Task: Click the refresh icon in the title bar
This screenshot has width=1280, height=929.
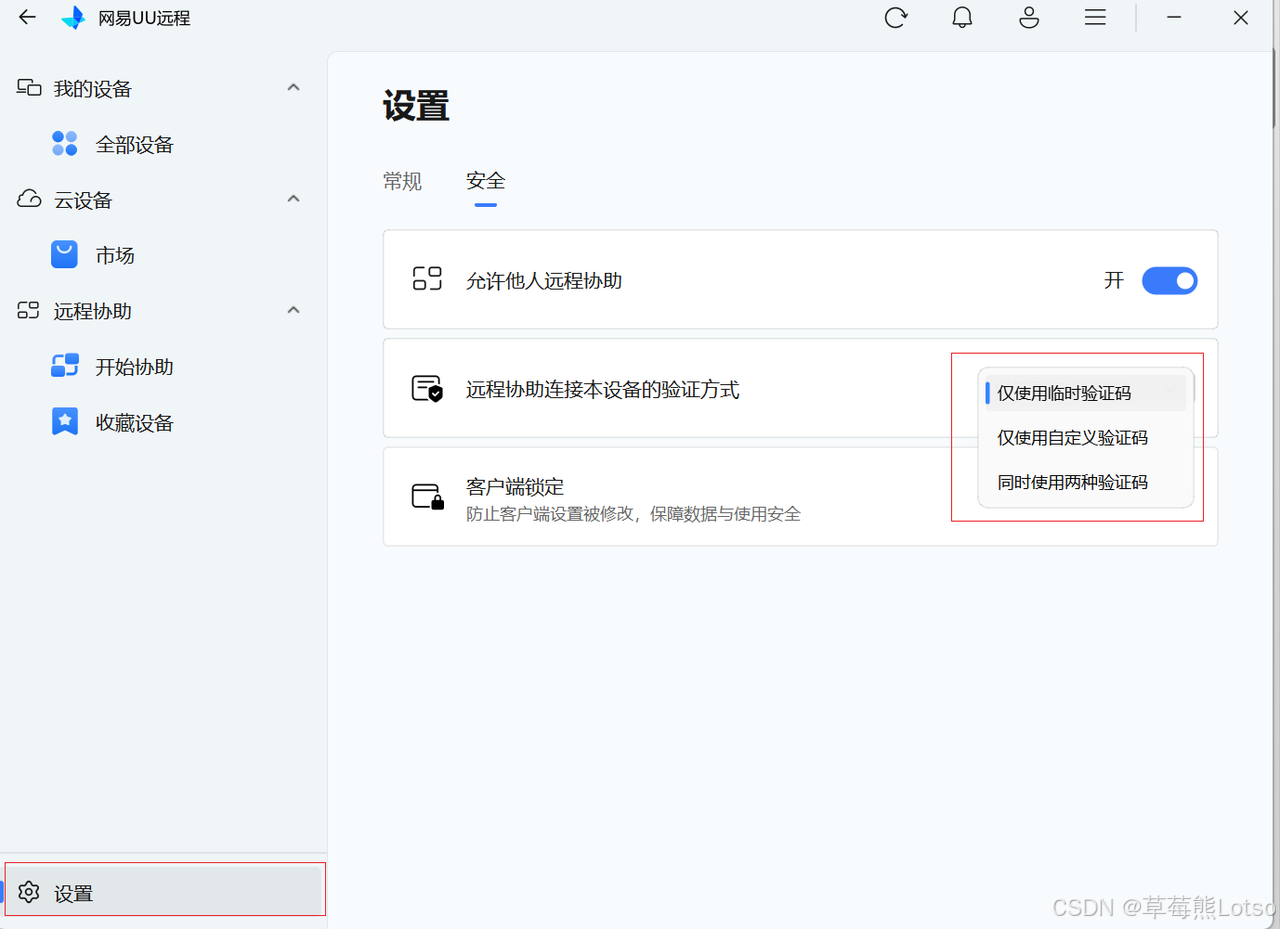Action: pyautogui.click(x=895, y=17)
